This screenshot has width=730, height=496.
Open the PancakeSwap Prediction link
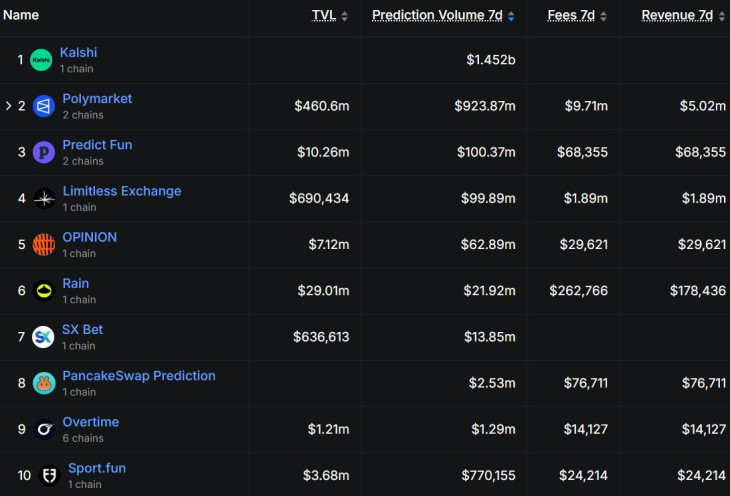click(139, 376)
